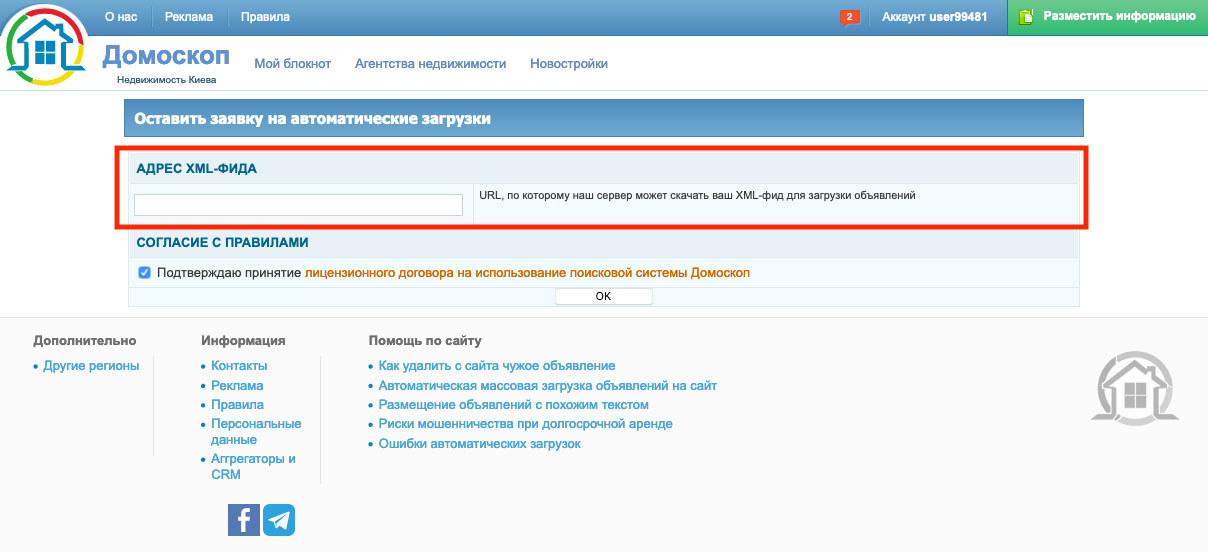
Task: Open the Правила footer link
Action: pyautogui.click(x=237, y=405)
